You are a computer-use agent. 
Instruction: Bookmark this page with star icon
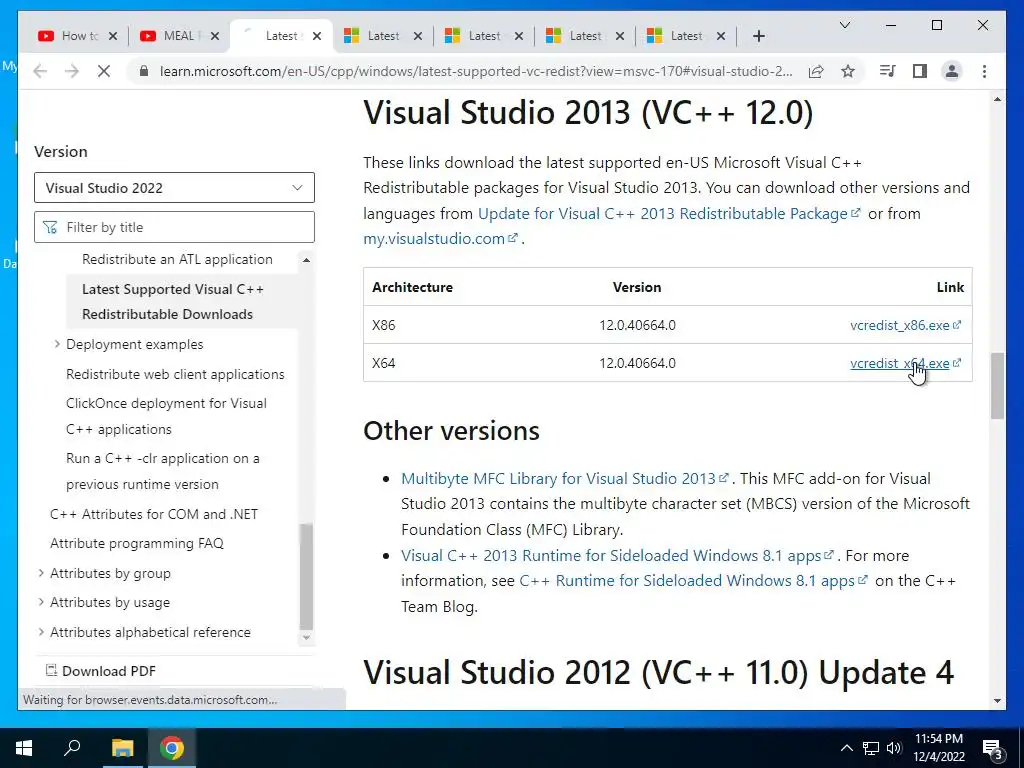click(x=848, y=71)
